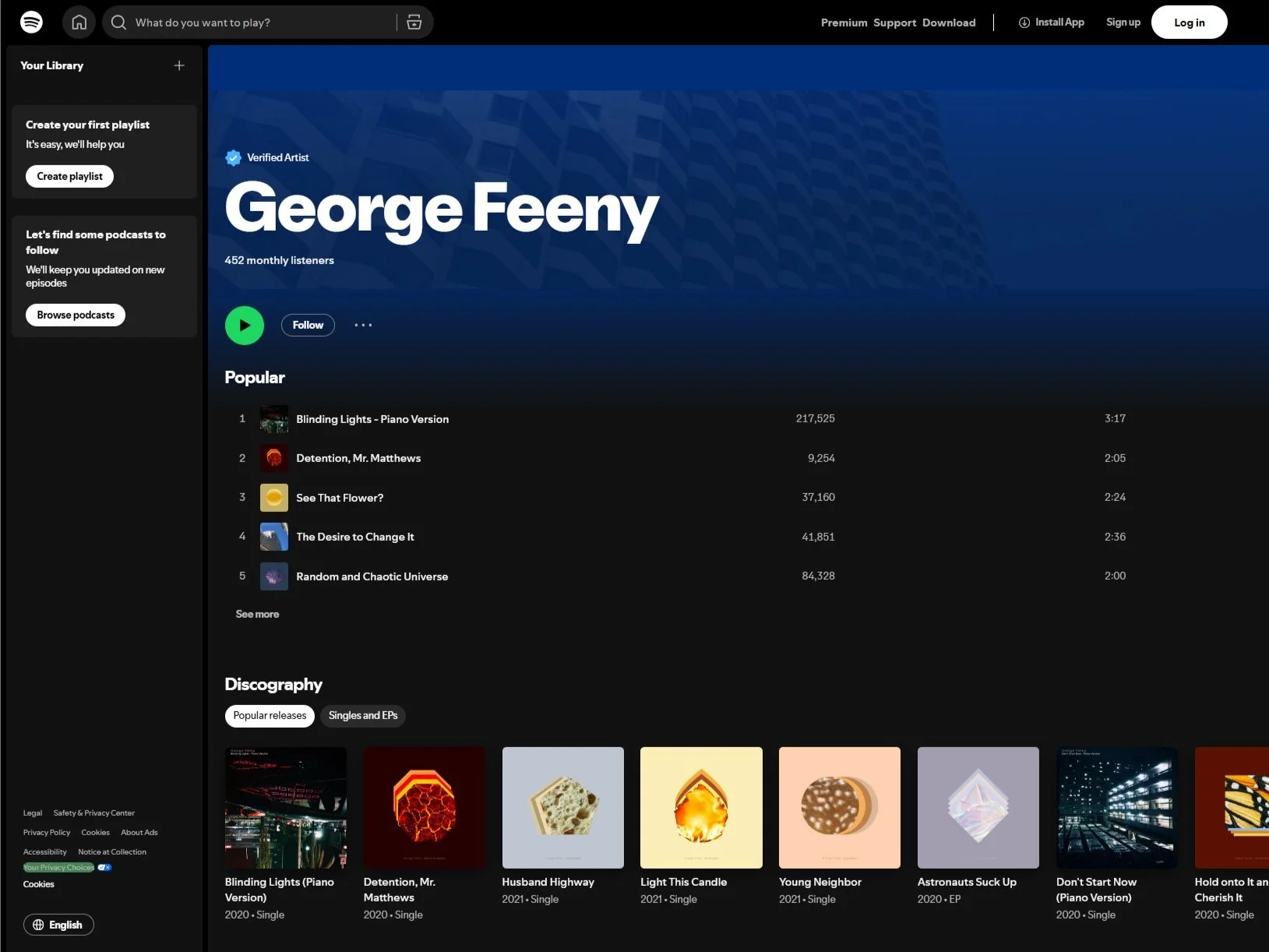Open the Light This Candle album art

(x=701, y=808)
